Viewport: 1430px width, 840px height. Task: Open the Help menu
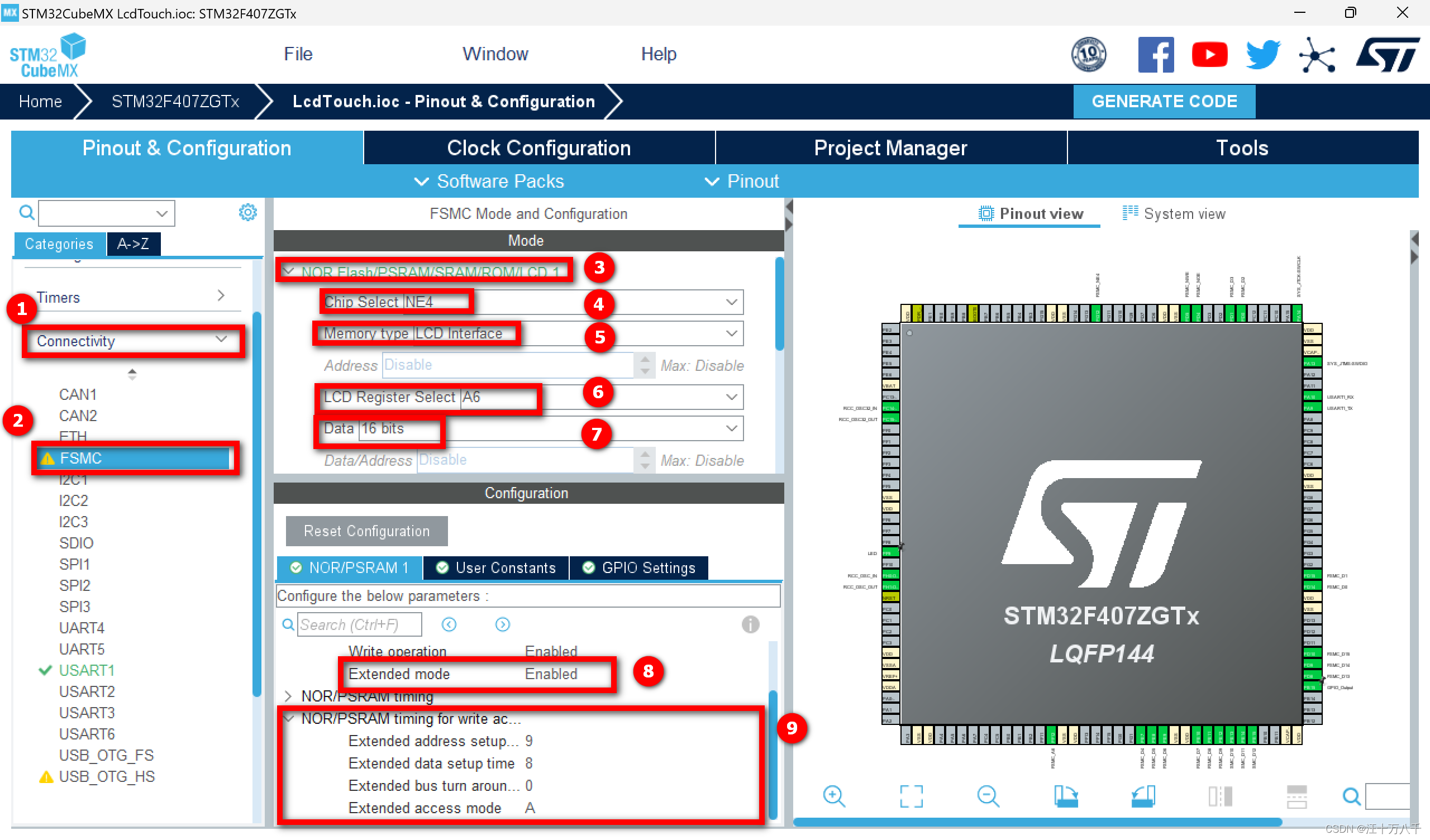(x=658, y=54)
